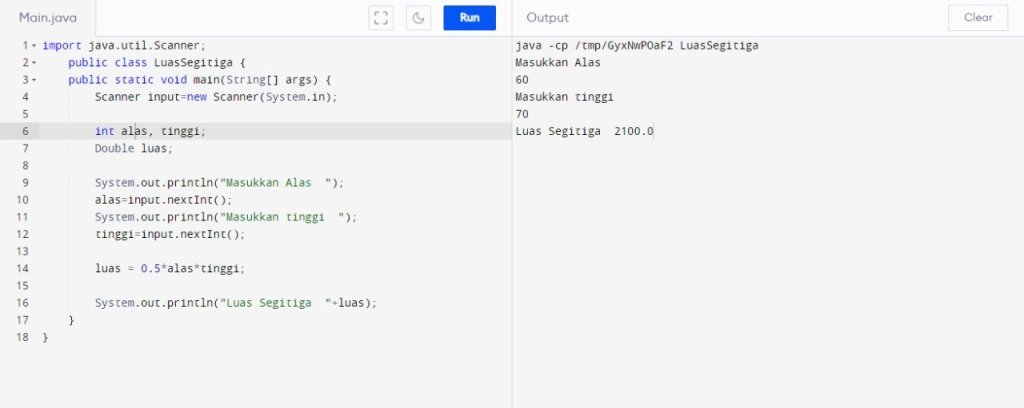This screenshot has height=408, width=1024.
Task: Select the Main.java tab
Action: [48, 18]
